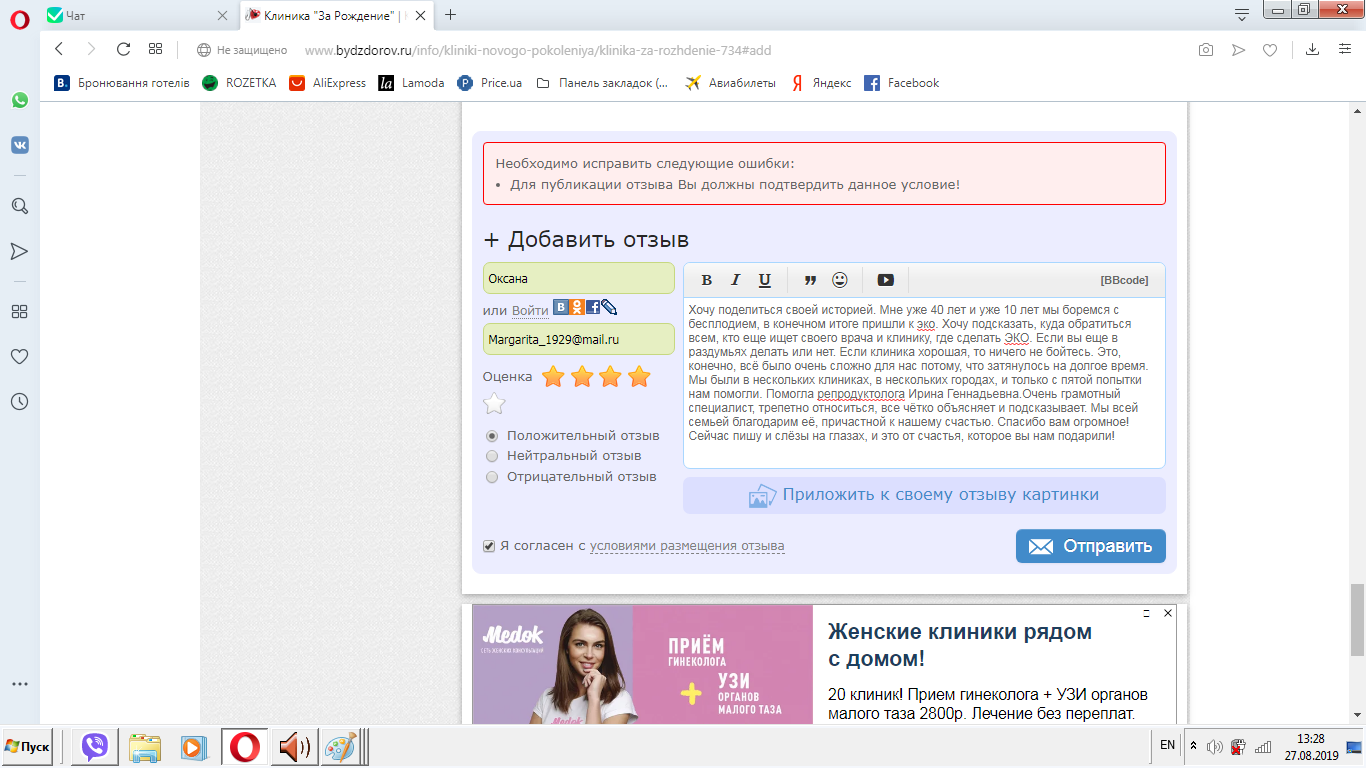Open Easy Setup settings icon
Viewport: 1366px width, 768px height.
1344,50
